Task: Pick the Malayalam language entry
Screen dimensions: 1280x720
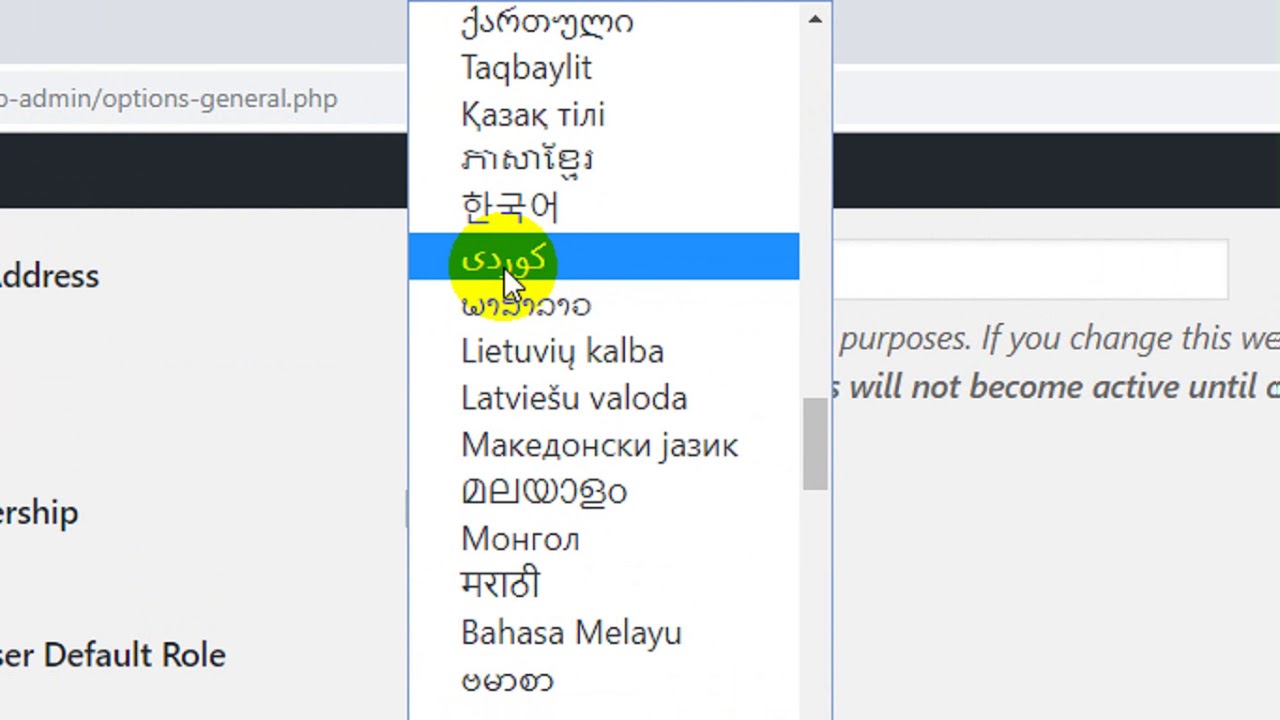Action: (x=544, y=491)
